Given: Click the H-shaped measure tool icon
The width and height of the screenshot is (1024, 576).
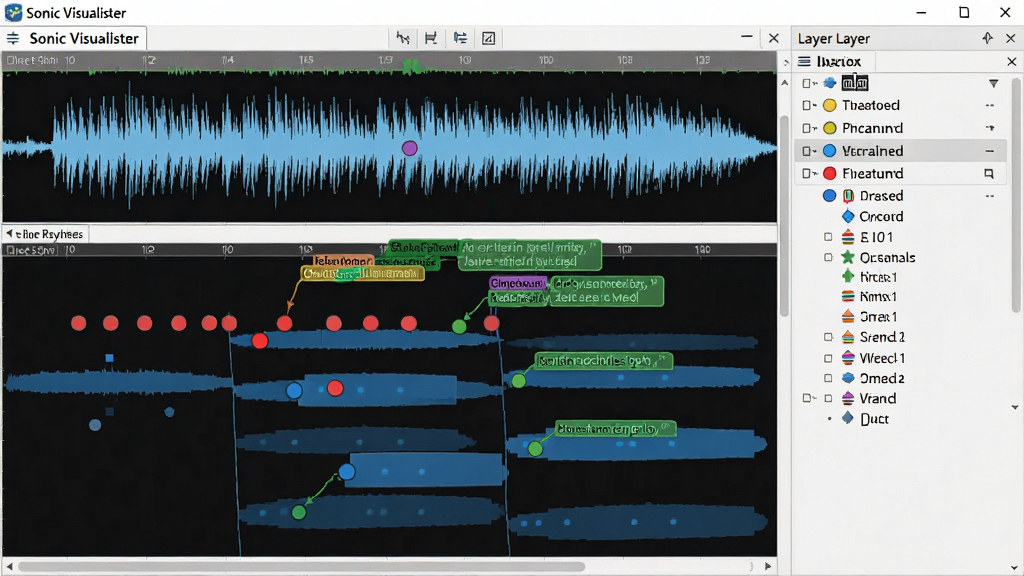Looking at the screenshot, I should 431,39.
